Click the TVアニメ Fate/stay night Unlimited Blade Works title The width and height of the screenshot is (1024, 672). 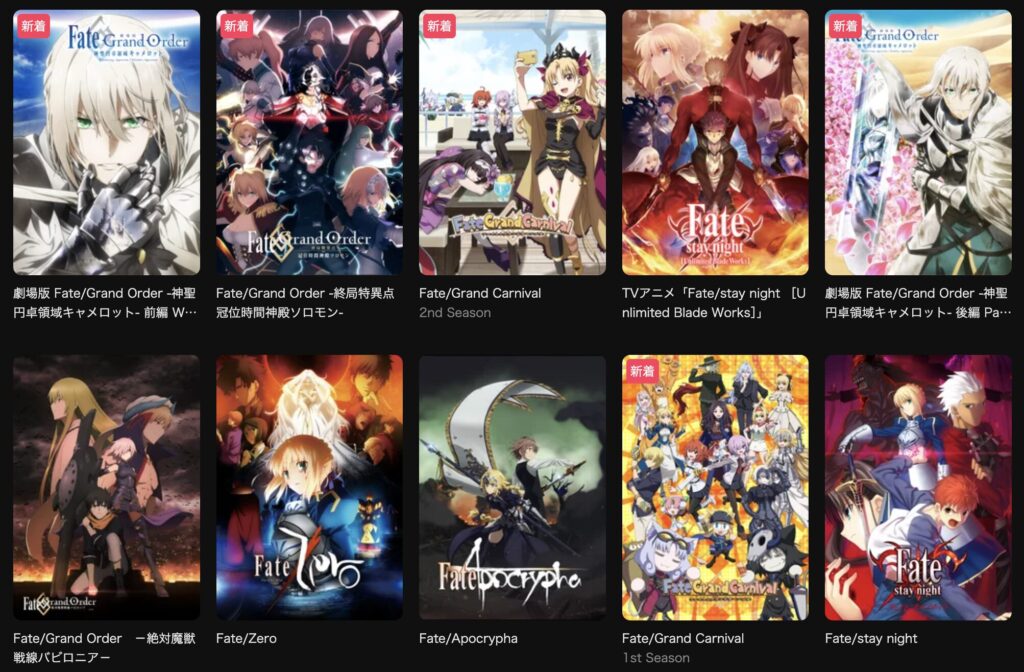(714, 303)
